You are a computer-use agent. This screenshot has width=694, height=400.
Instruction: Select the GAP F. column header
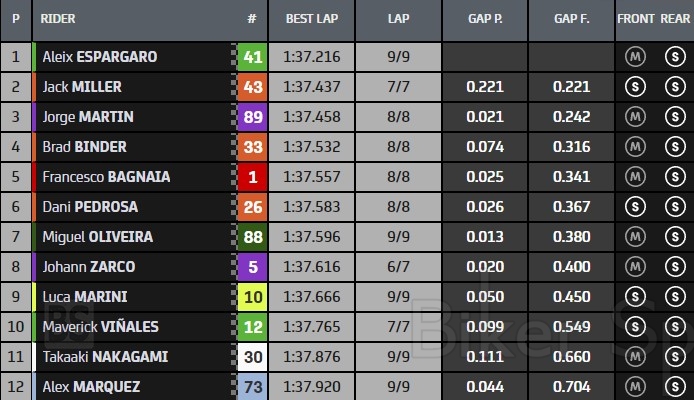(571, 19)
